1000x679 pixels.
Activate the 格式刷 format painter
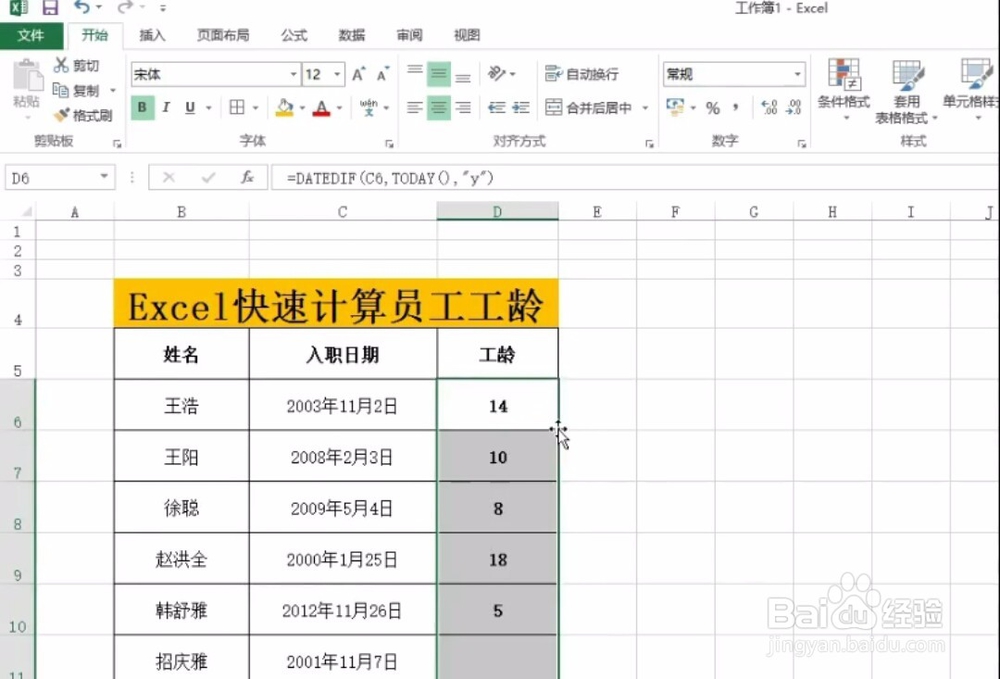[83, 115]
